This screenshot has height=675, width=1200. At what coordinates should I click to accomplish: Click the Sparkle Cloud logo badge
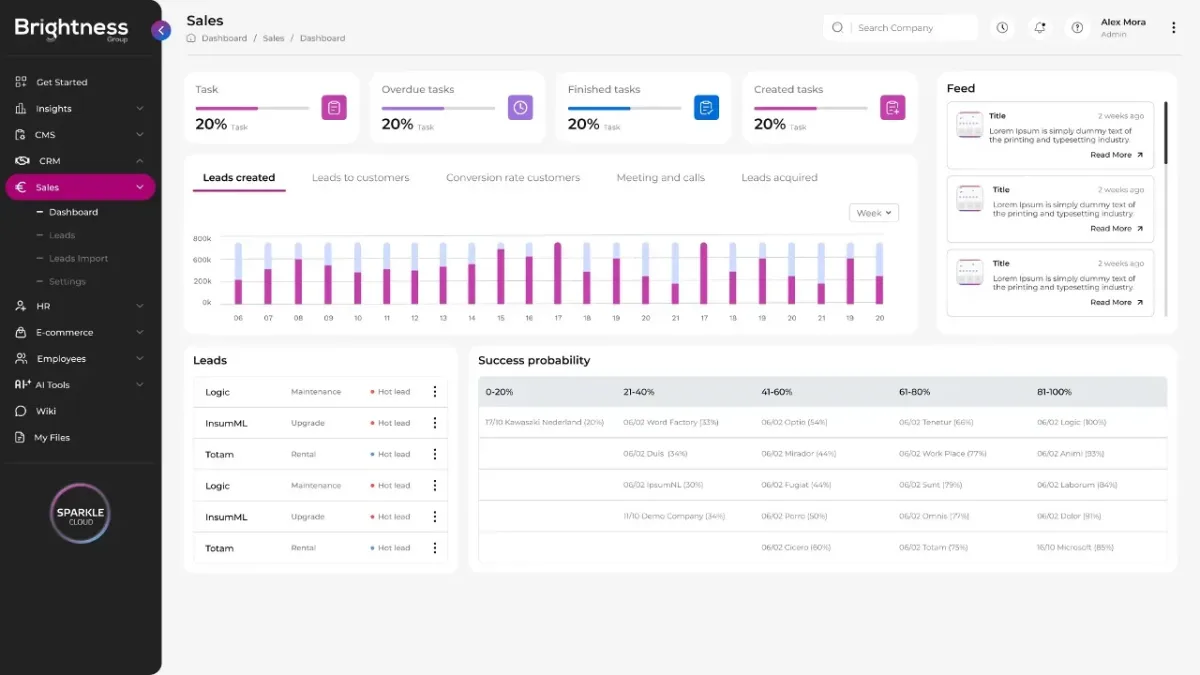point(81,513)
